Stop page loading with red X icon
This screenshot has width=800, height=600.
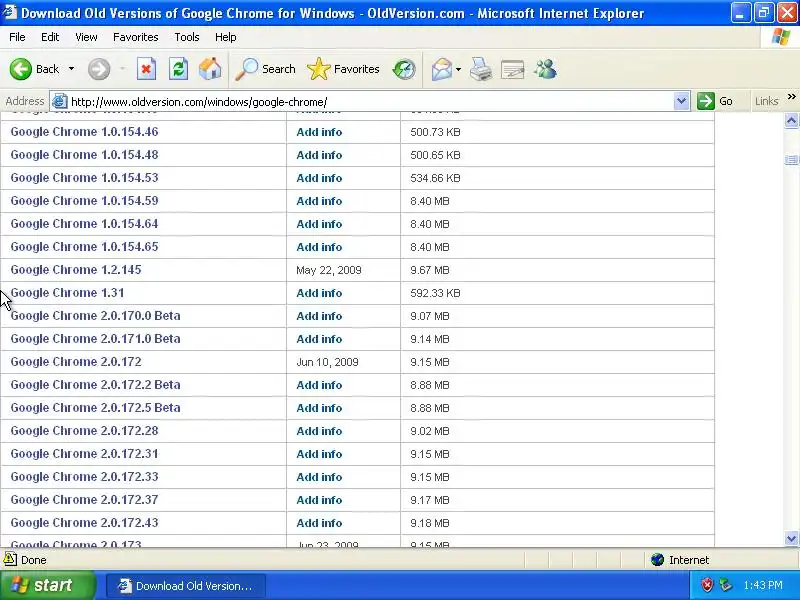point(146,69)
